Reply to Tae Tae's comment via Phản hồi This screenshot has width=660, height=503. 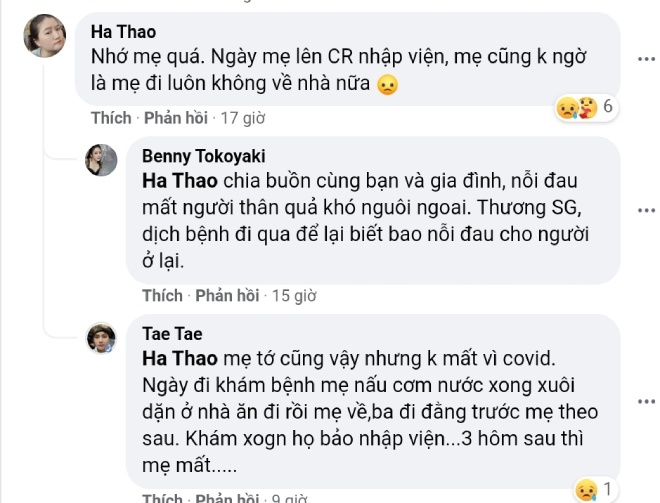tap(227, 498)
